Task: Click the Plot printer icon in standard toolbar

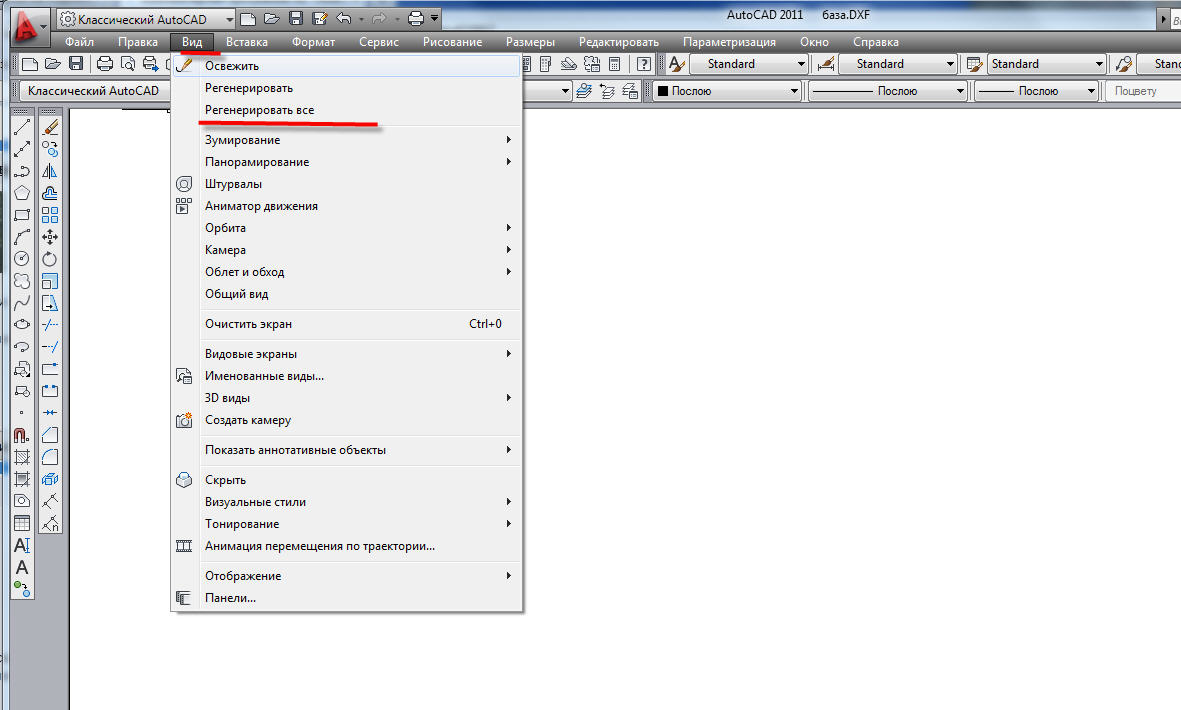Action: pyautogui.click(x=105, y=64)
